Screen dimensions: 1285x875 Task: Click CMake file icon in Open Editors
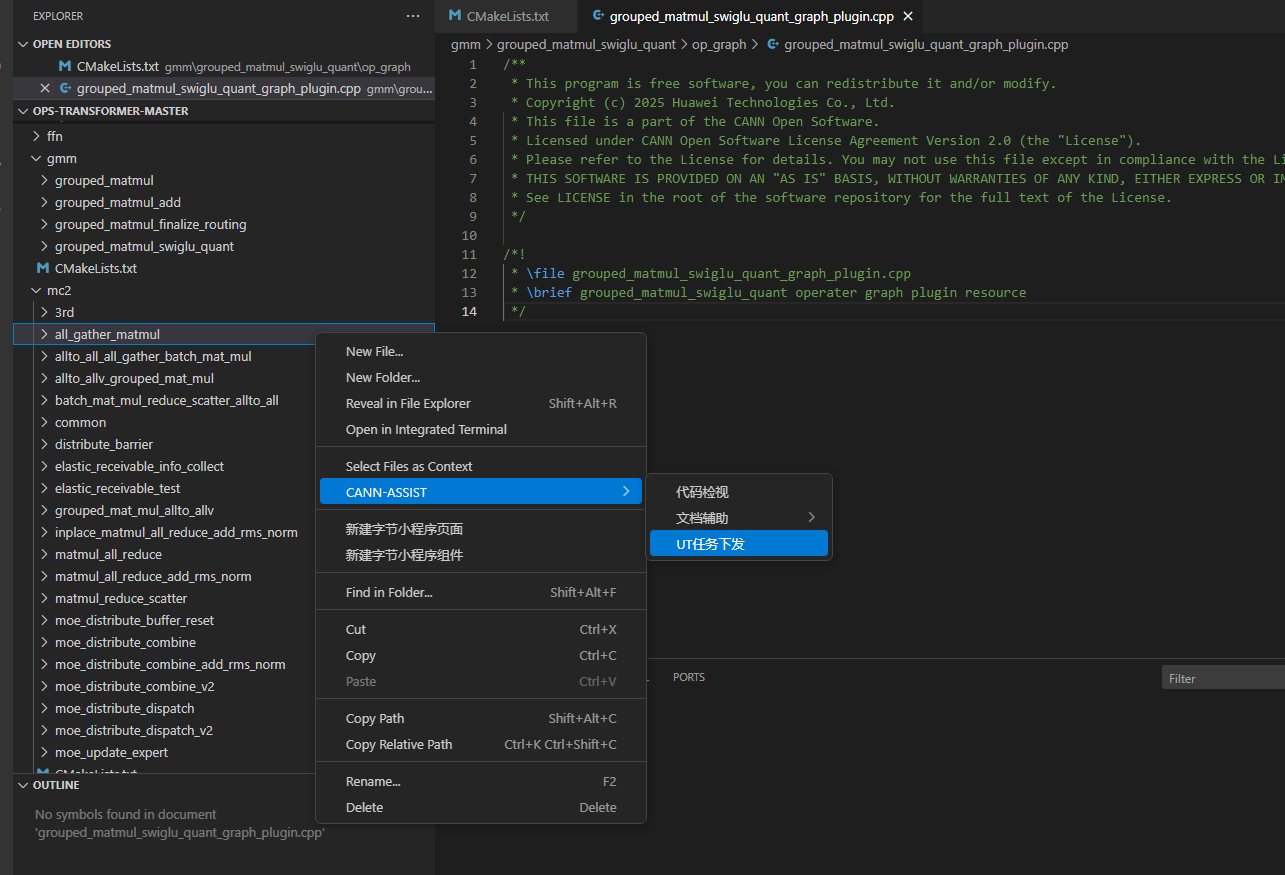click(x=65, y=66)
